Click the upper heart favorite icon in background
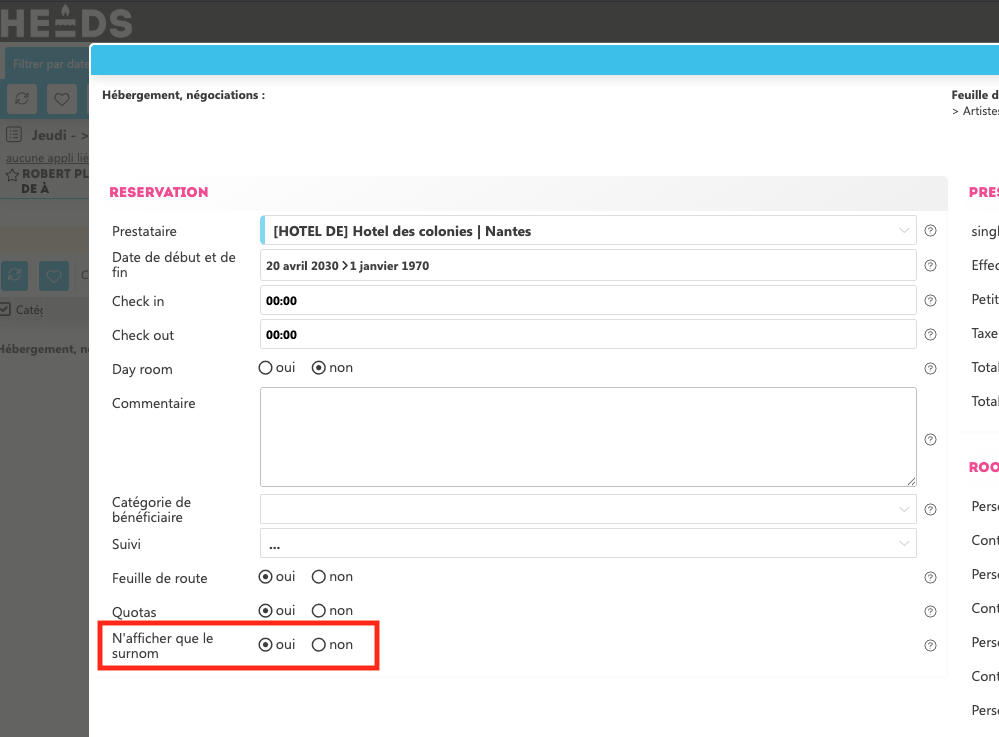 point(62,99)
